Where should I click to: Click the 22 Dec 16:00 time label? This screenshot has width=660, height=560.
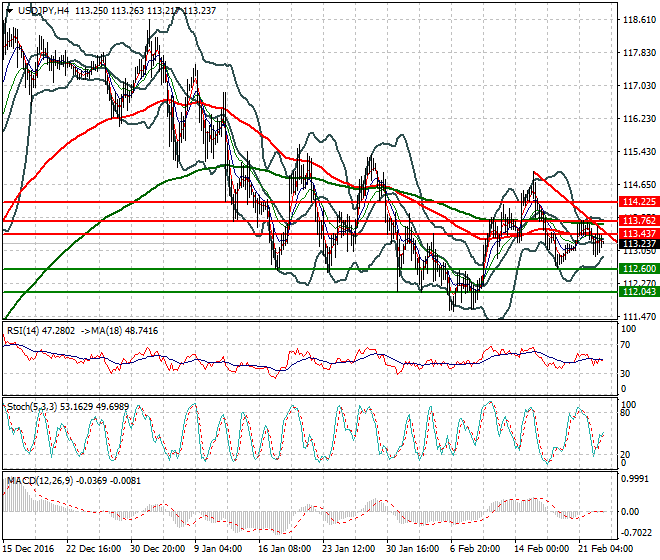point(93,549)
